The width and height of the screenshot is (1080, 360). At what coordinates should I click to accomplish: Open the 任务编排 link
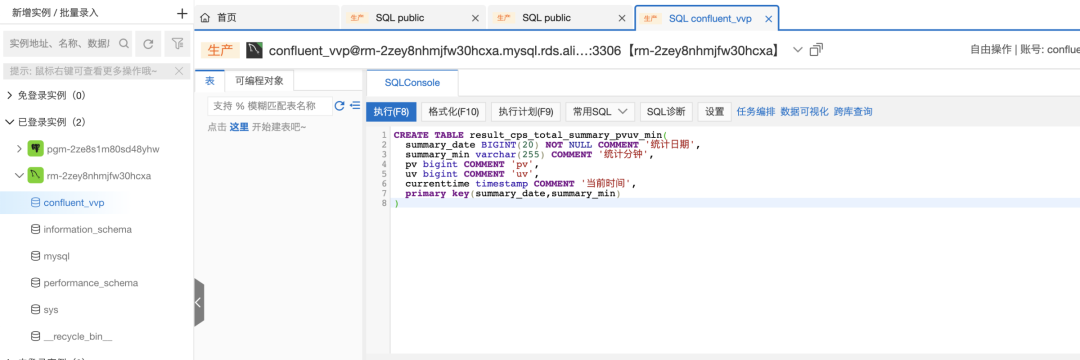[x=756, y=112]
